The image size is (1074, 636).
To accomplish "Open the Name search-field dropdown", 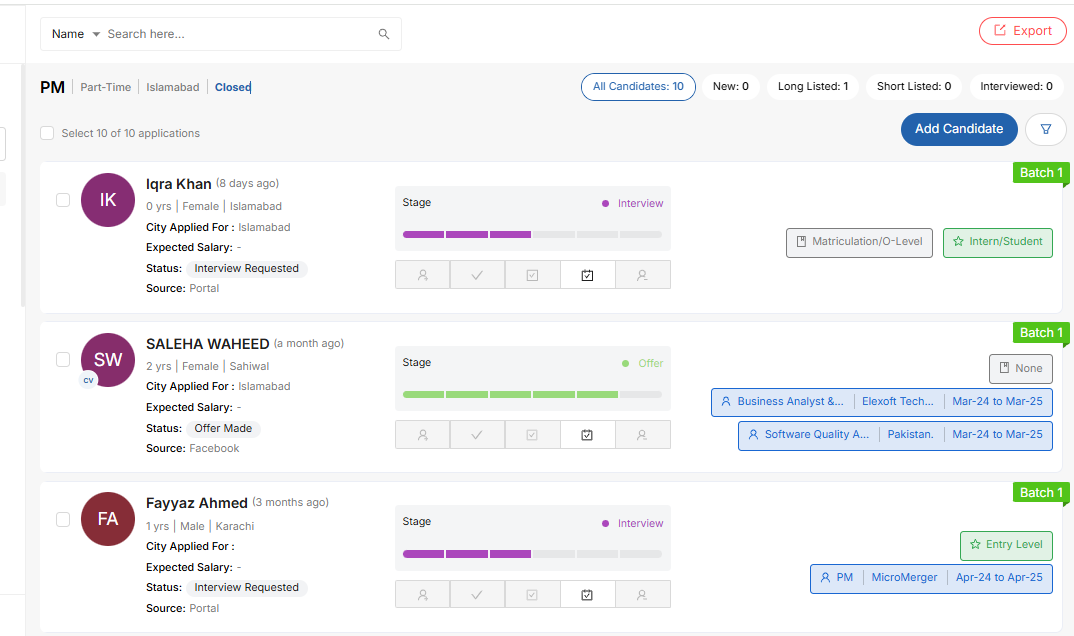I will point(76,34).
